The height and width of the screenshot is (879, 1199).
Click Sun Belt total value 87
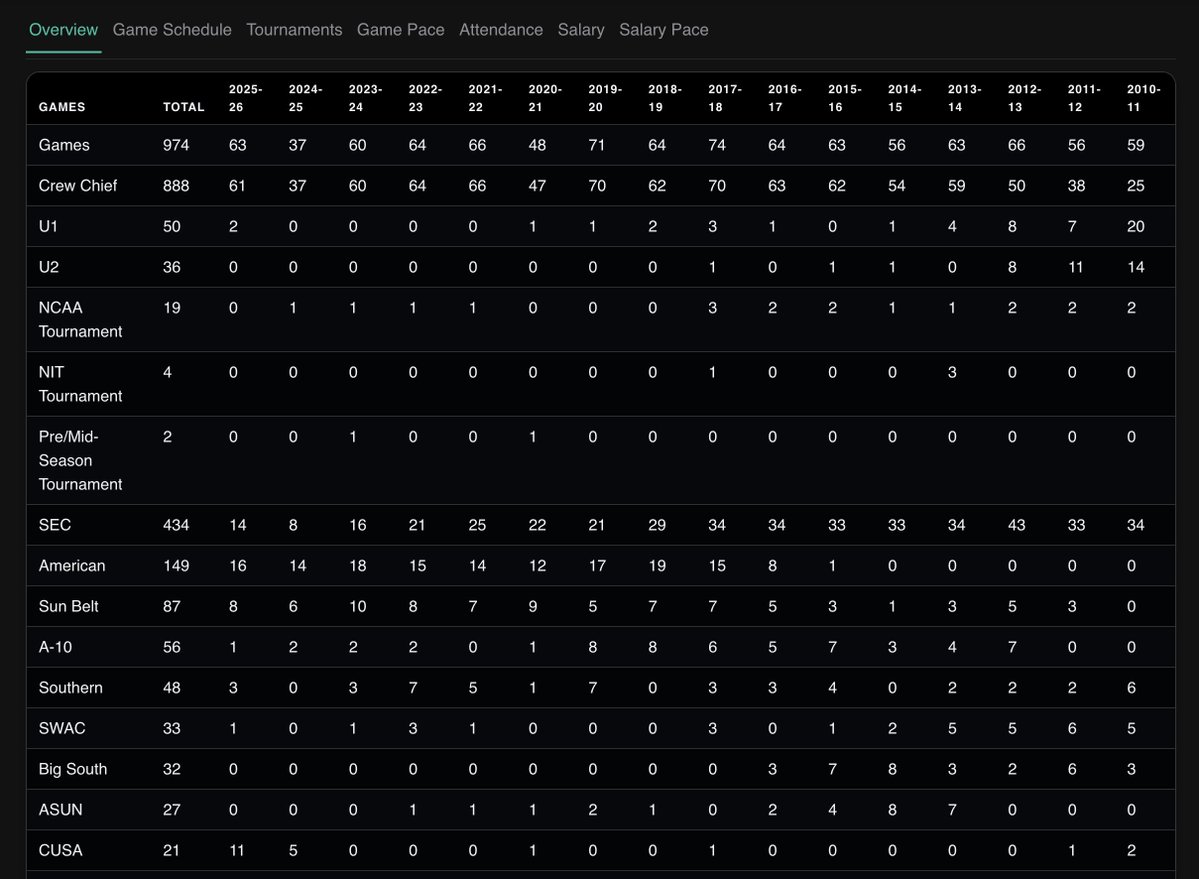coord(172,606)
